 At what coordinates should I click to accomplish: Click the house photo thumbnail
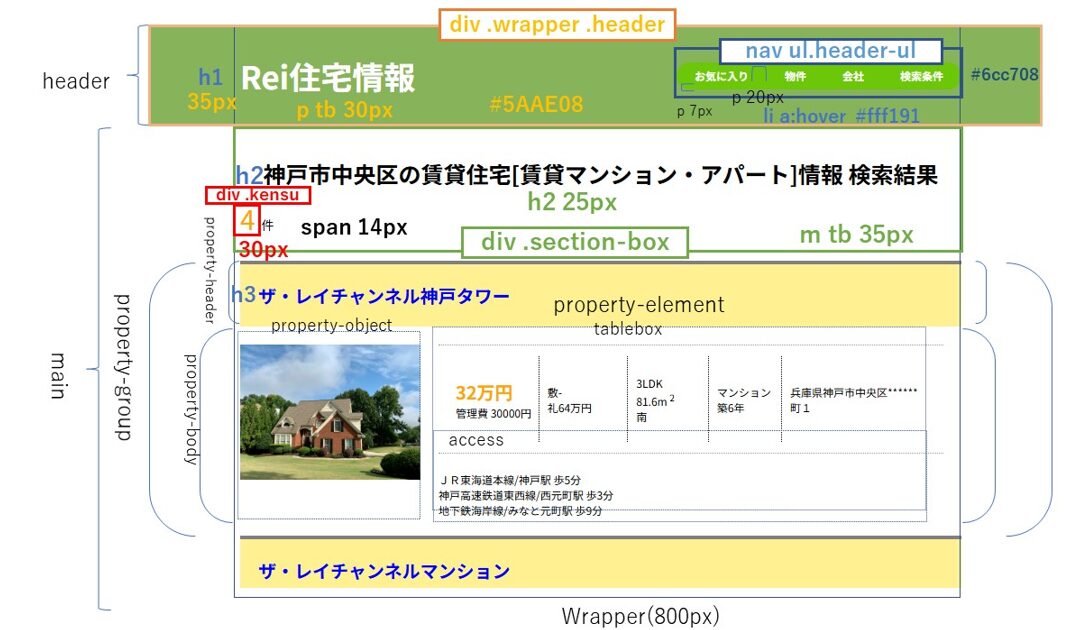330,412
